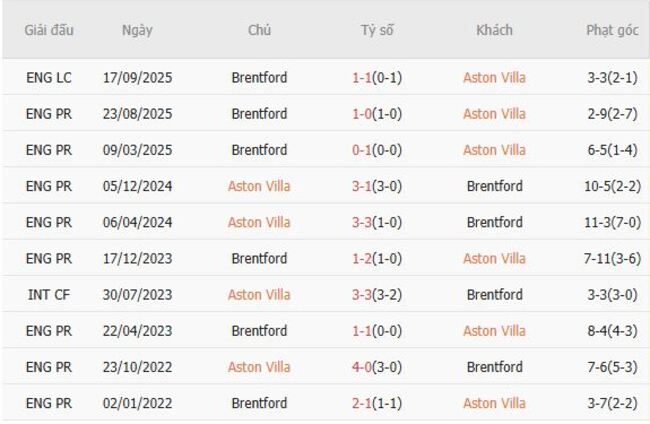Click Brentford away team on 30/07/2023
The width and height of the screenshot is (650, 424).
click(x=494, y=295)
